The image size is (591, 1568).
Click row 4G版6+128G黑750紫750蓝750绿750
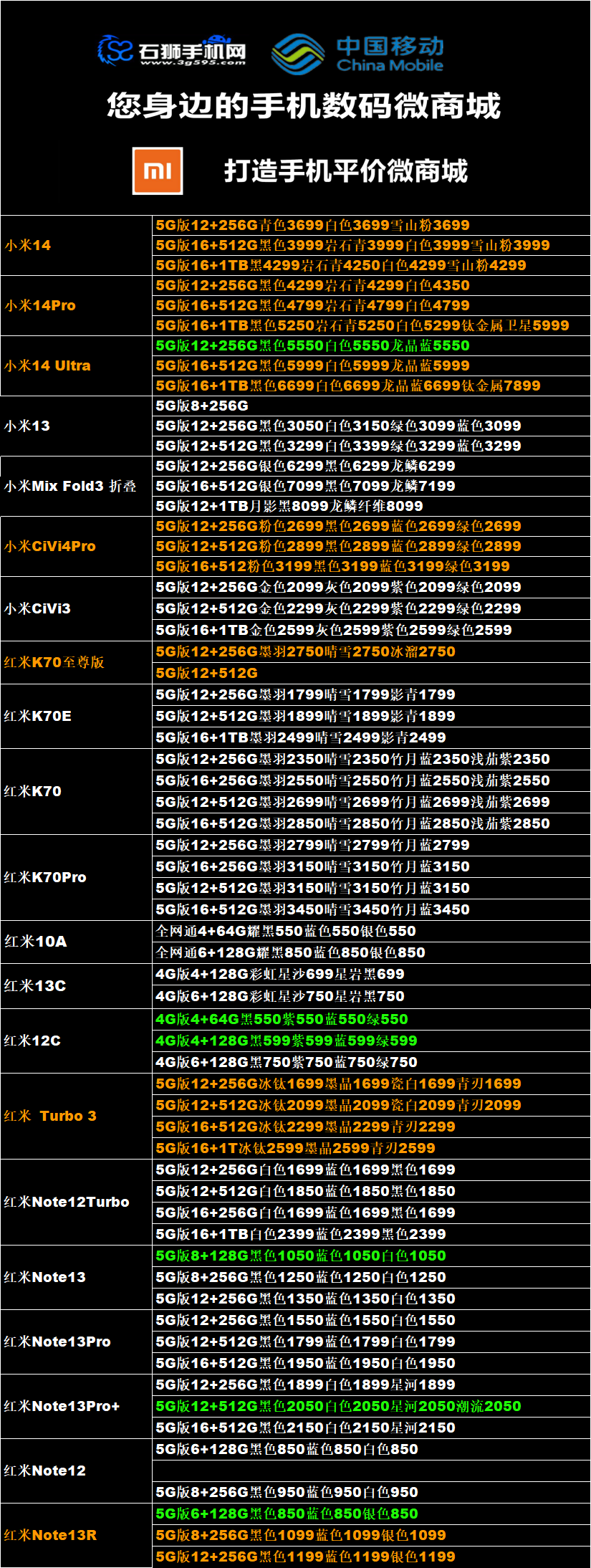point(371,1062)
